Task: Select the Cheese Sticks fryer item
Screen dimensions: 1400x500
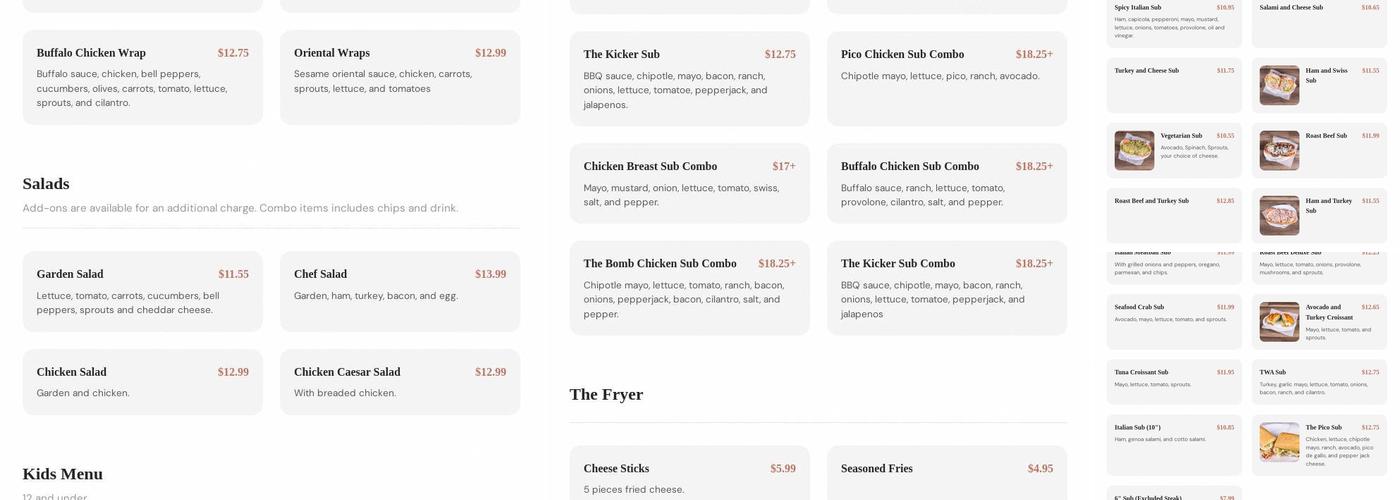Action: pyautogui.click(x=690, y=473)
